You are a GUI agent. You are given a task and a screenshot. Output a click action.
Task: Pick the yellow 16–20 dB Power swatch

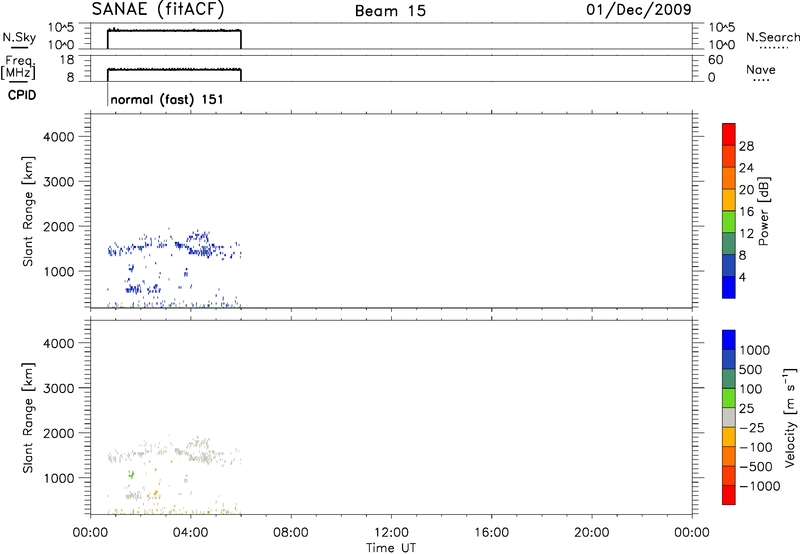[x=729, y=199]
